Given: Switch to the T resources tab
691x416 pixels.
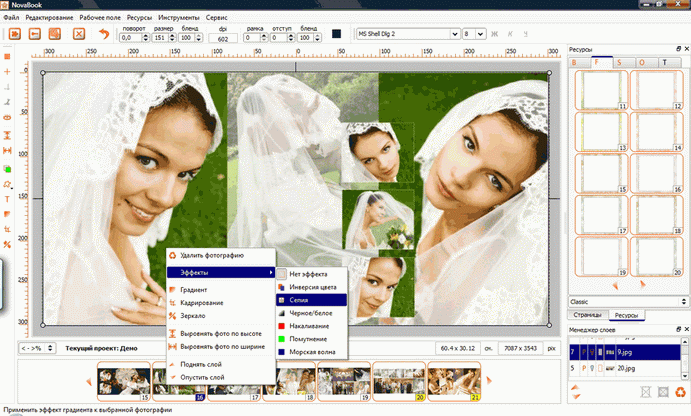Looking at the screenshot, I should click(x=669, y=63).
